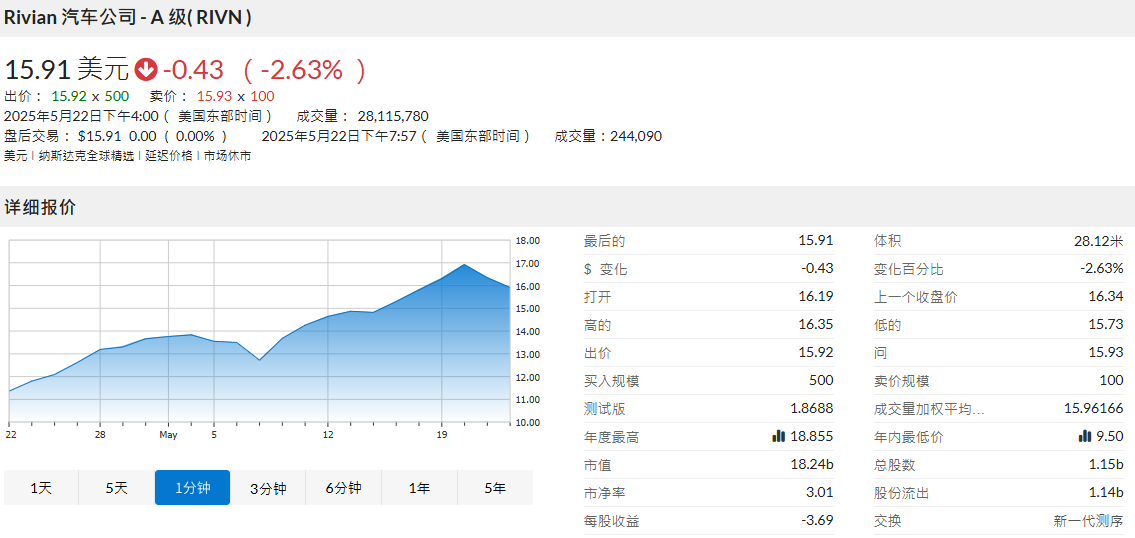
Task: Click the Rivian 汽车公司 - A 级 title
Action: tap(128, 18)
